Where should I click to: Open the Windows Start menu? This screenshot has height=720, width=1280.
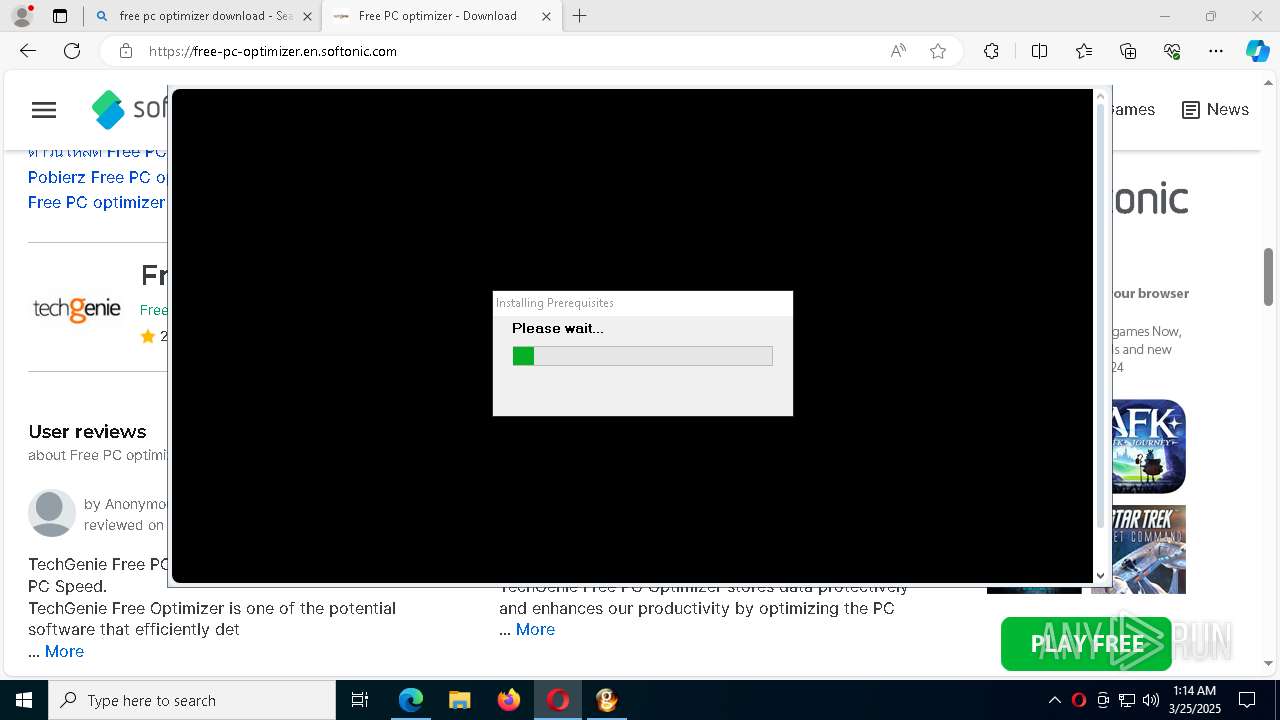[24, 700]
